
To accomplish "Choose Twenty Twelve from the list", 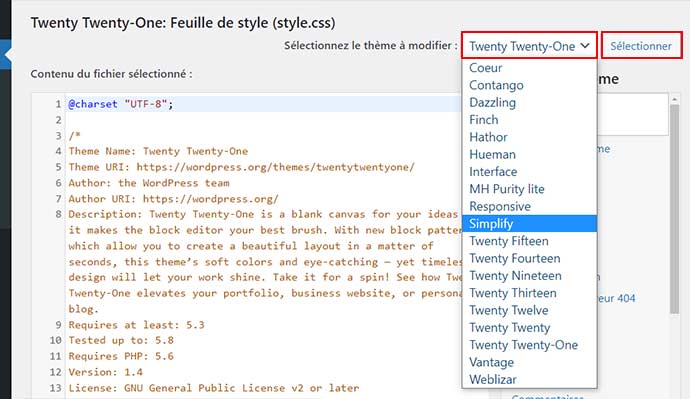I will coord(529,310).
